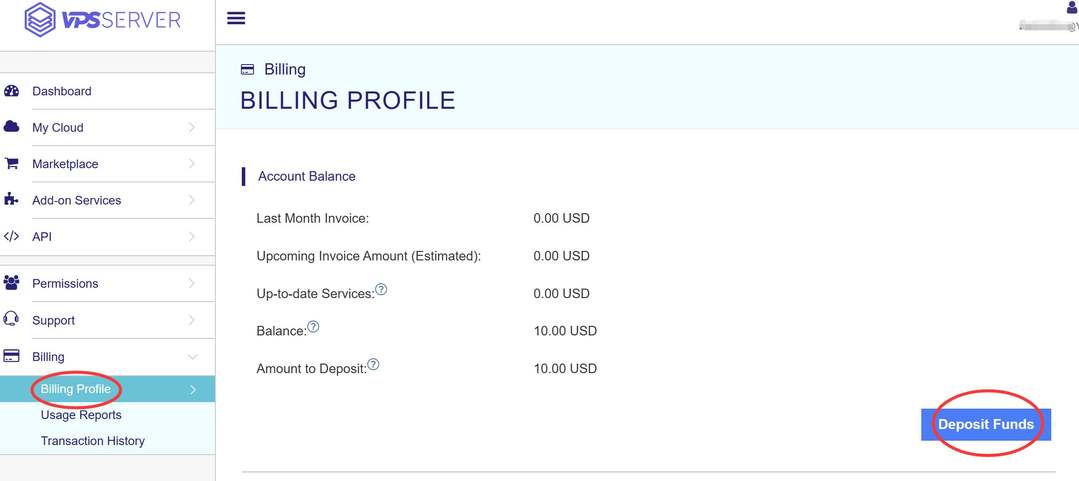
Task: Open help tooltip next to Balance
Action: click(x=313, y=327)
